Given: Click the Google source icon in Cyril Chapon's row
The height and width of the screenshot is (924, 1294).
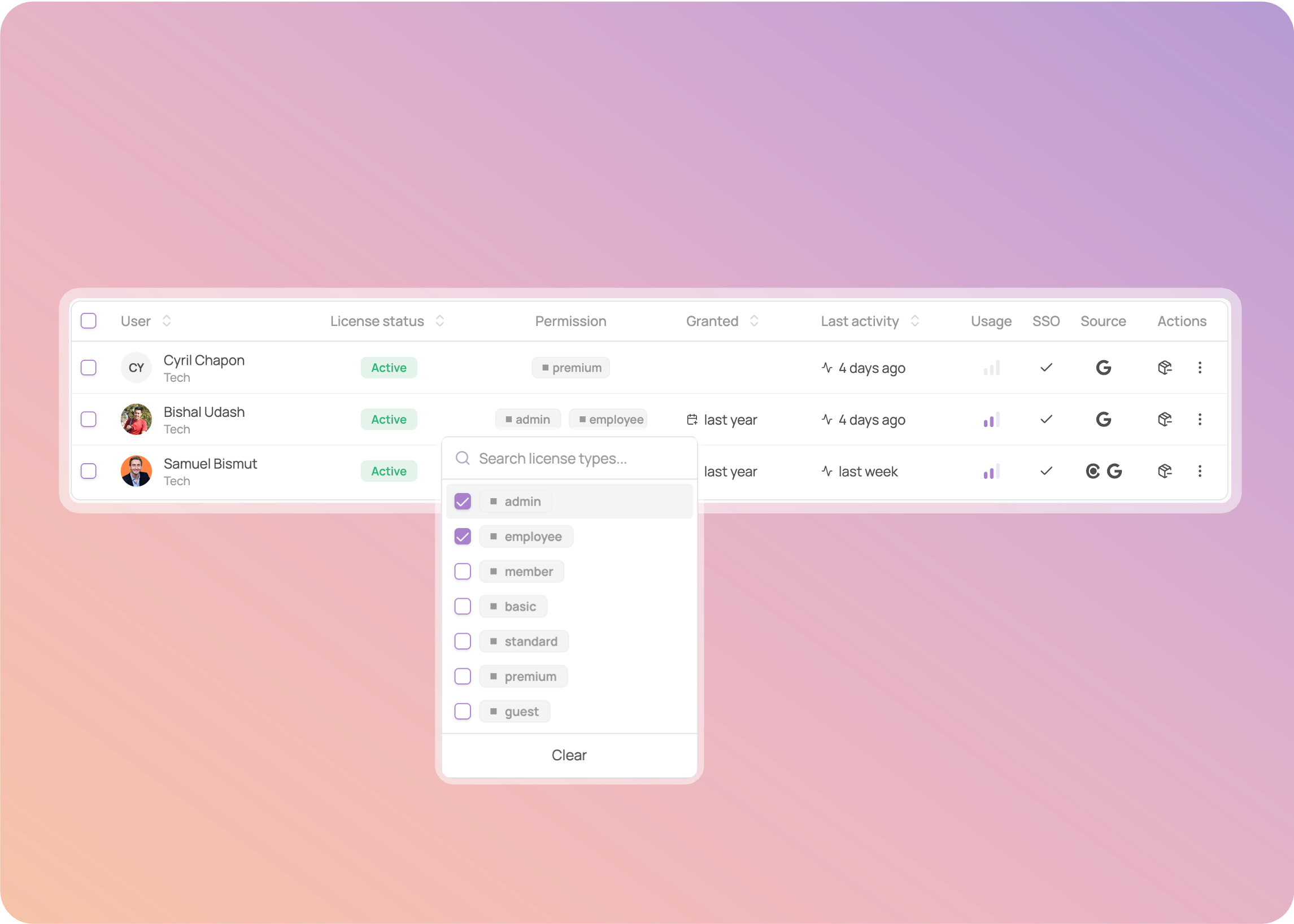Looking at the screenshot, I should (x=1103, y=368).
